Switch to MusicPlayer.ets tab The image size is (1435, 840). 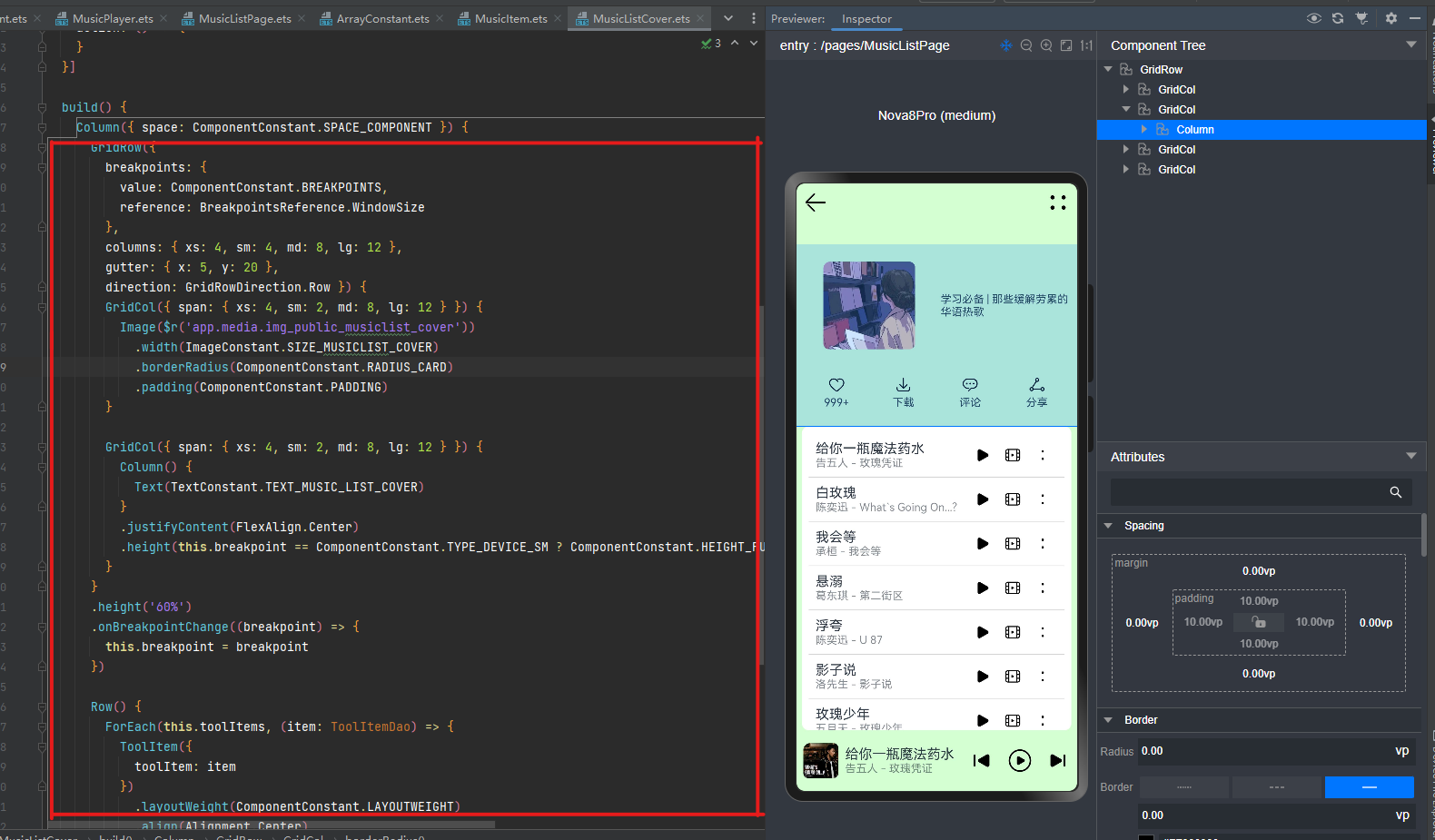[112, 18]
